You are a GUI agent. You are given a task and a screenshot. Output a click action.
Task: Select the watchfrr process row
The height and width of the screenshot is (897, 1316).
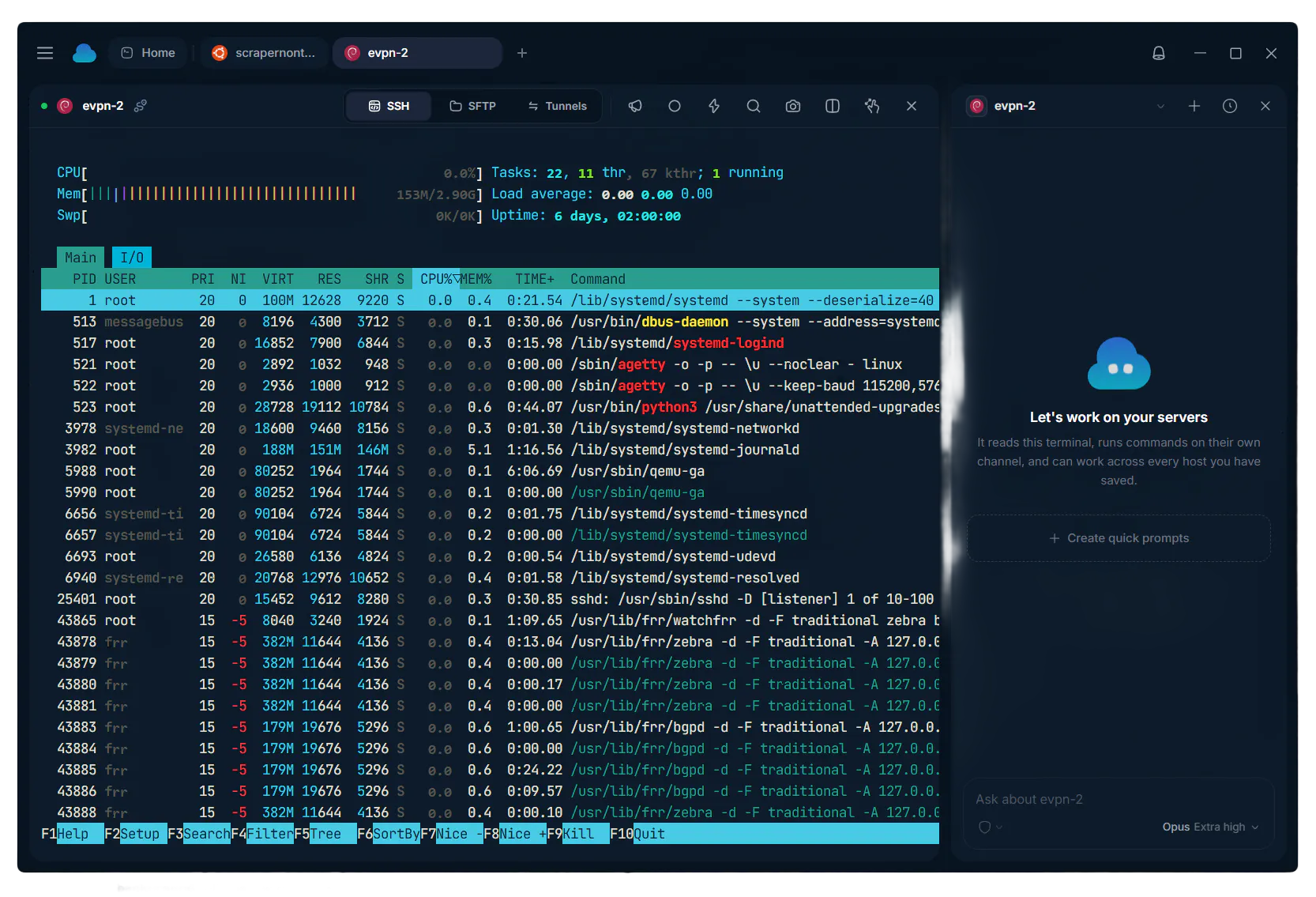point(490,620)
